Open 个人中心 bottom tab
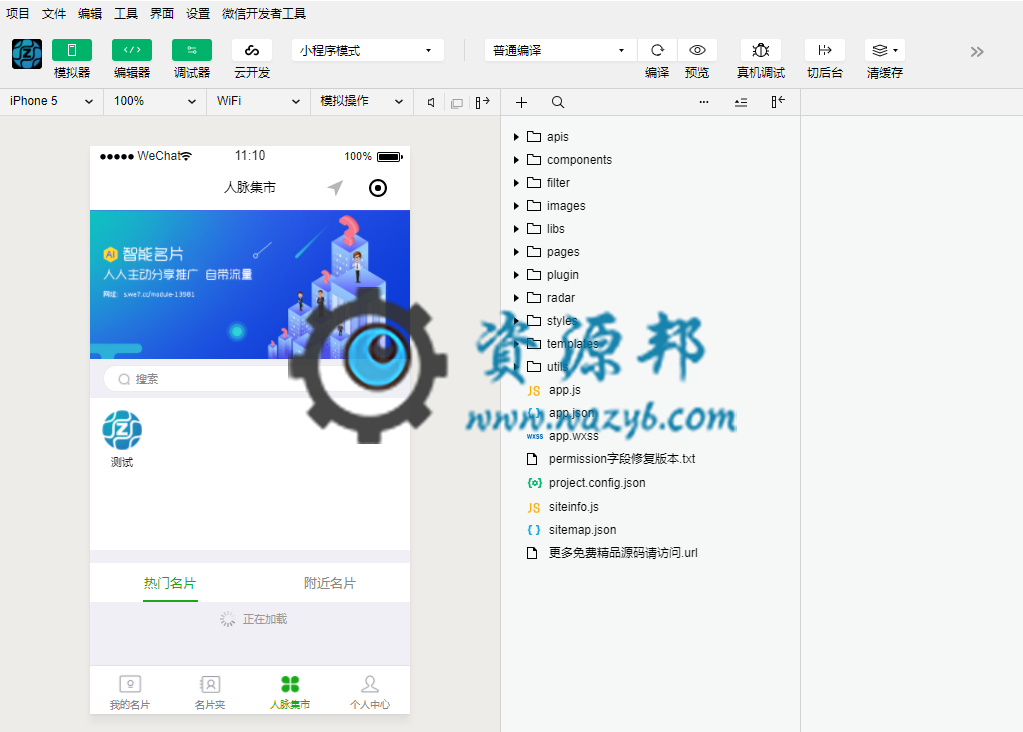The image size is (1023, 732). point(370,692)
